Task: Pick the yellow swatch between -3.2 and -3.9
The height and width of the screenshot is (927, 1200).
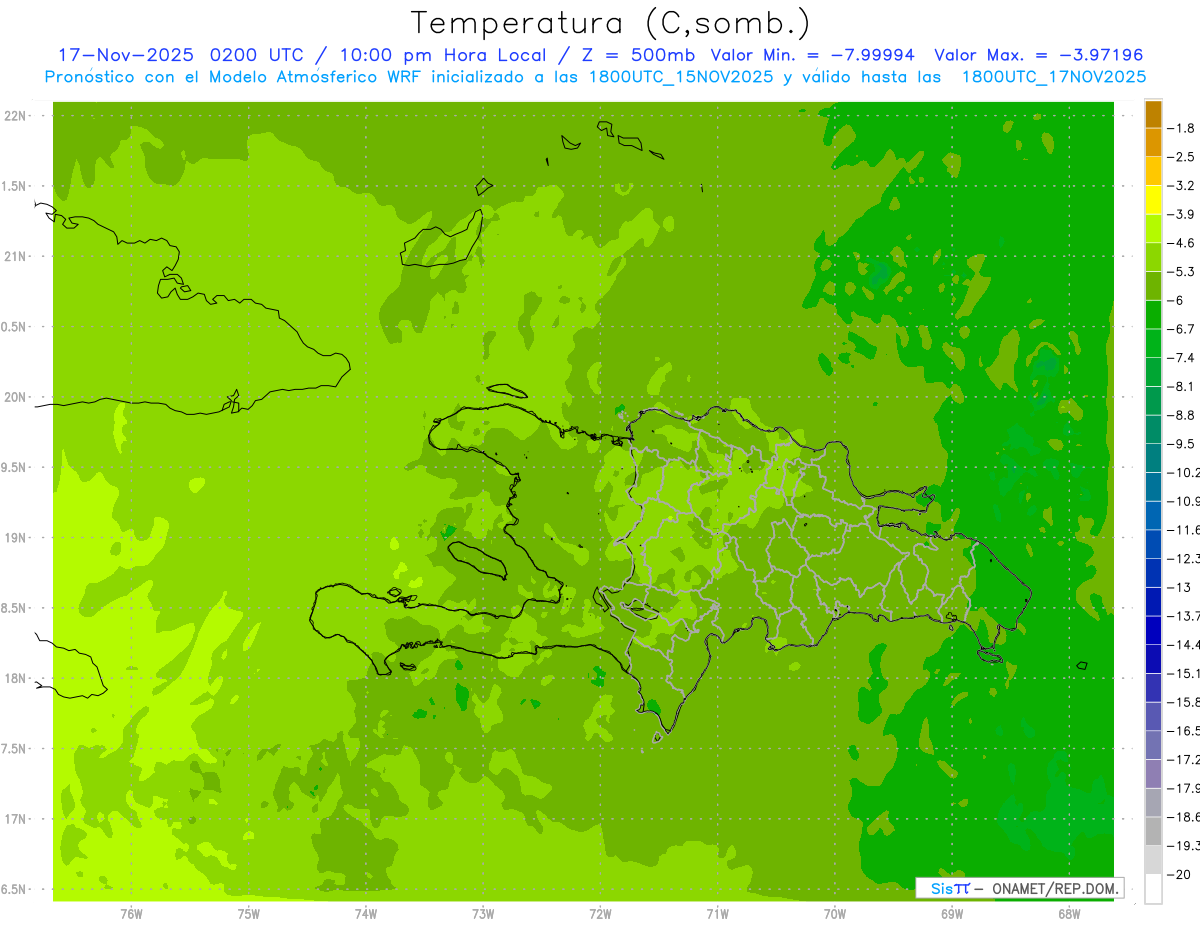Action: pos(1153,200)
